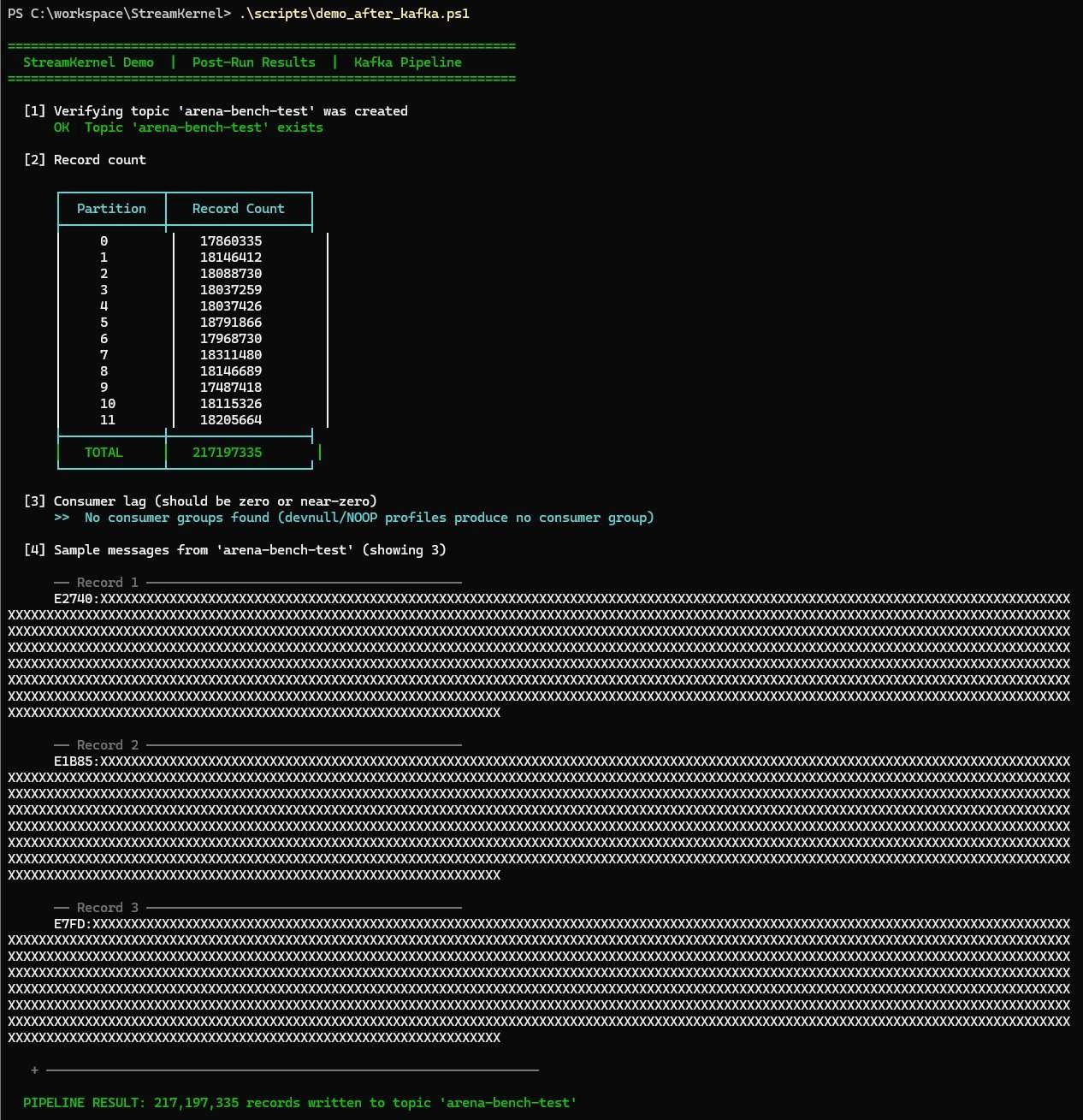1083x1120 pixels.
Task: Click the record key 'E7FD:'
Action: tap(74, 924)
